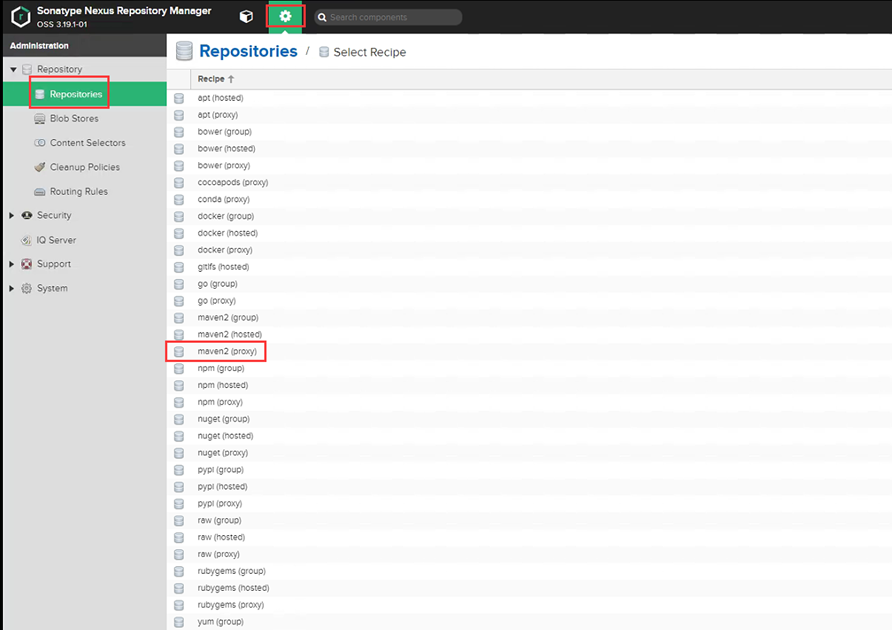Sort by the Recipe column header
Viewport: 892px width, 630px height.
[211, 79]
